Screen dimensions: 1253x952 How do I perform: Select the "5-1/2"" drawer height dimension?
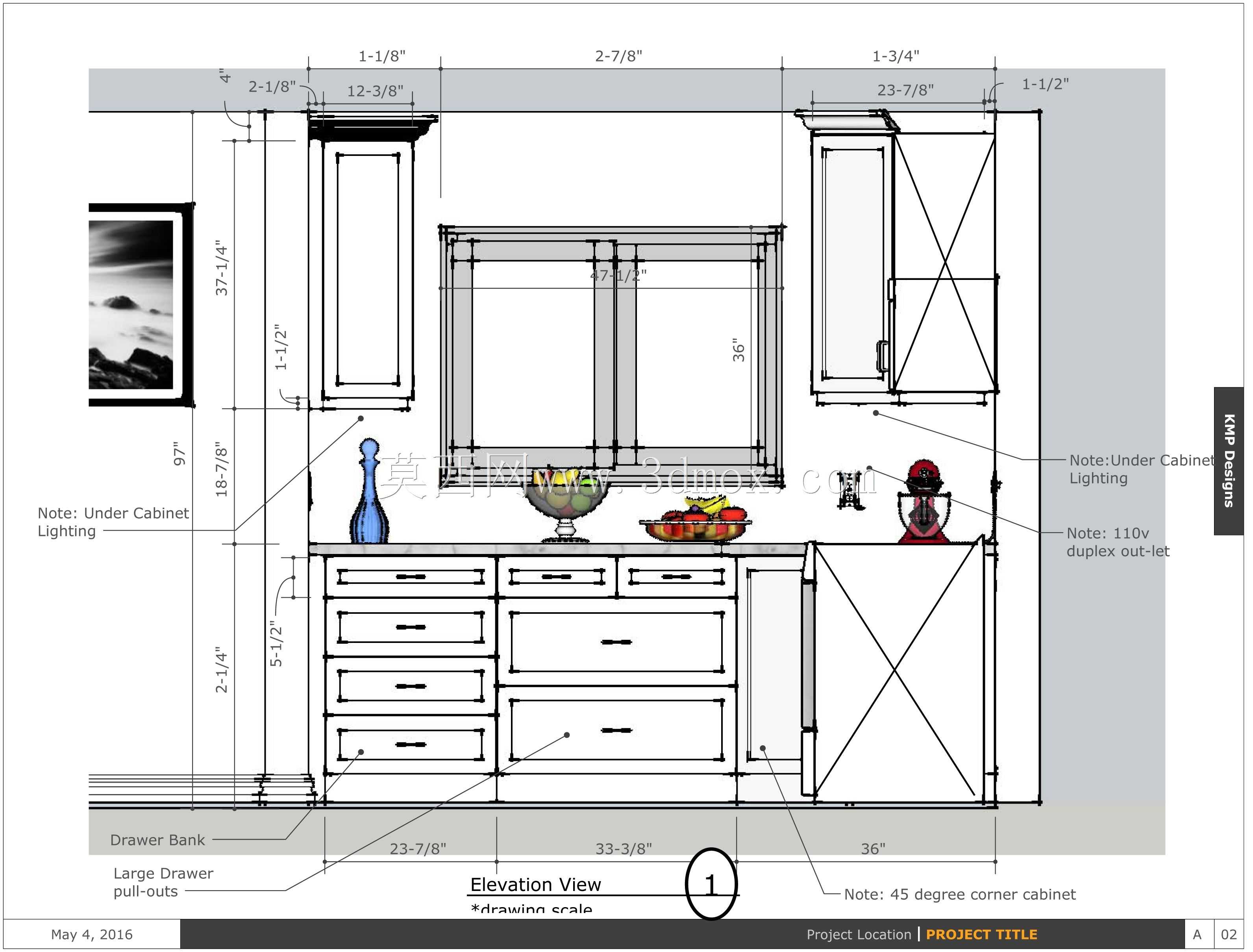[276, 644]
